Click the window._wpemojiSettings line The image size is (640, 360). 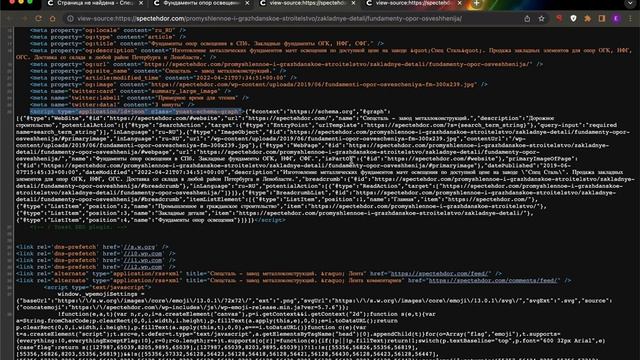pyautogui.click(x=101, y=294)
